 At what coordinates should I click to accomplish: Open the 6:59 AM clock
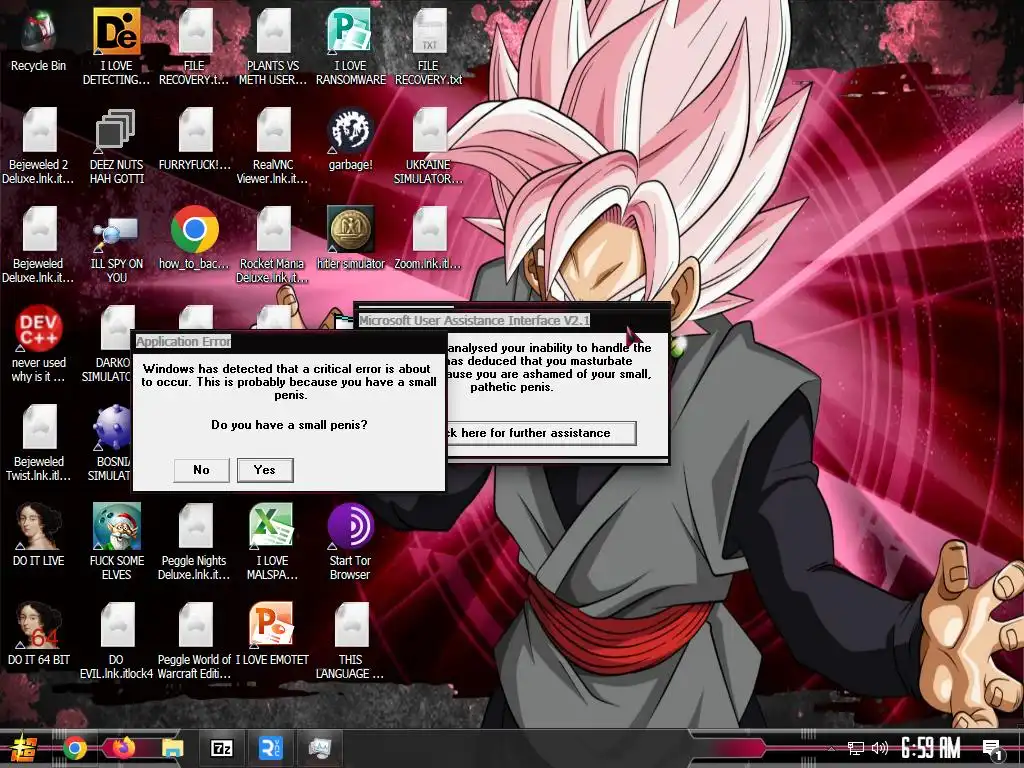(x=931, y=748)
